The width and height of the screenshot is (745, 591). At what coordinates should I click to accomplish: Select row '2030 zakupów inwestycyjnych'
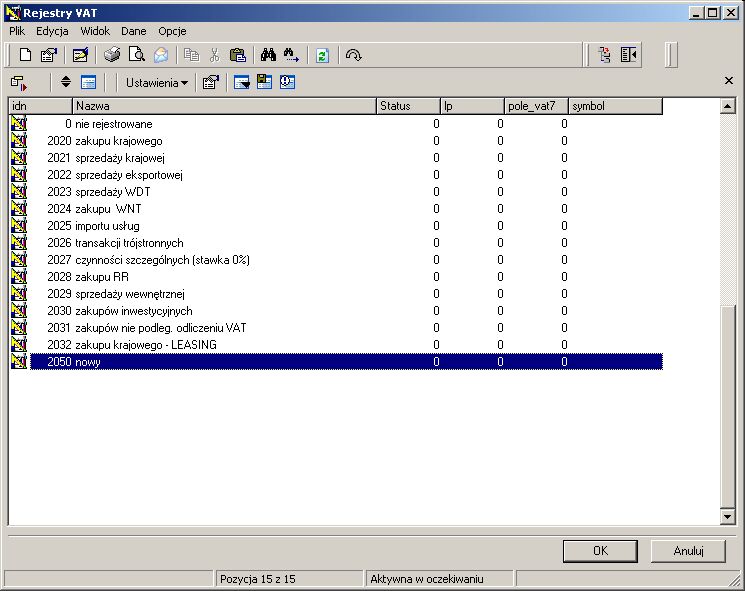[335, 311]
